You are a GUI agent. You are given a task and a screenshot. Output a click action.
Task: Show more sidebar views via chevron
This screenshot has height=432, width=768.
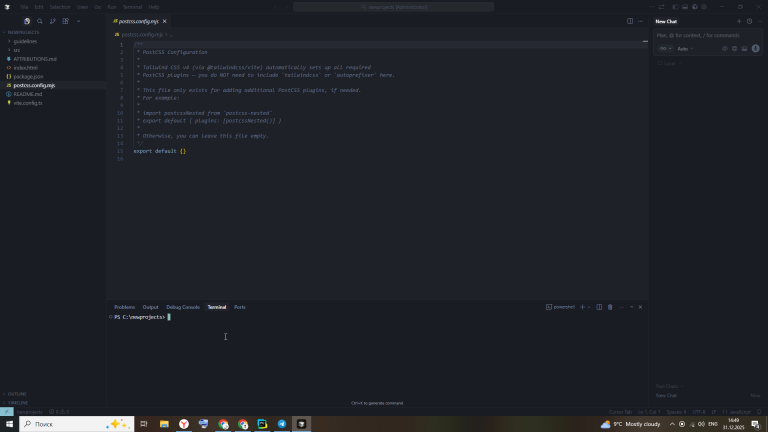tap(78, 21)
